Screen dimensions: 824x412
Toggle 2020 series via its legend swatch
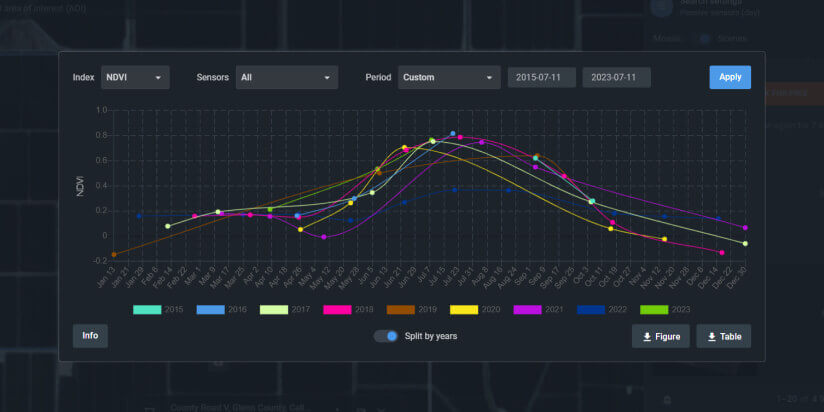464,310
